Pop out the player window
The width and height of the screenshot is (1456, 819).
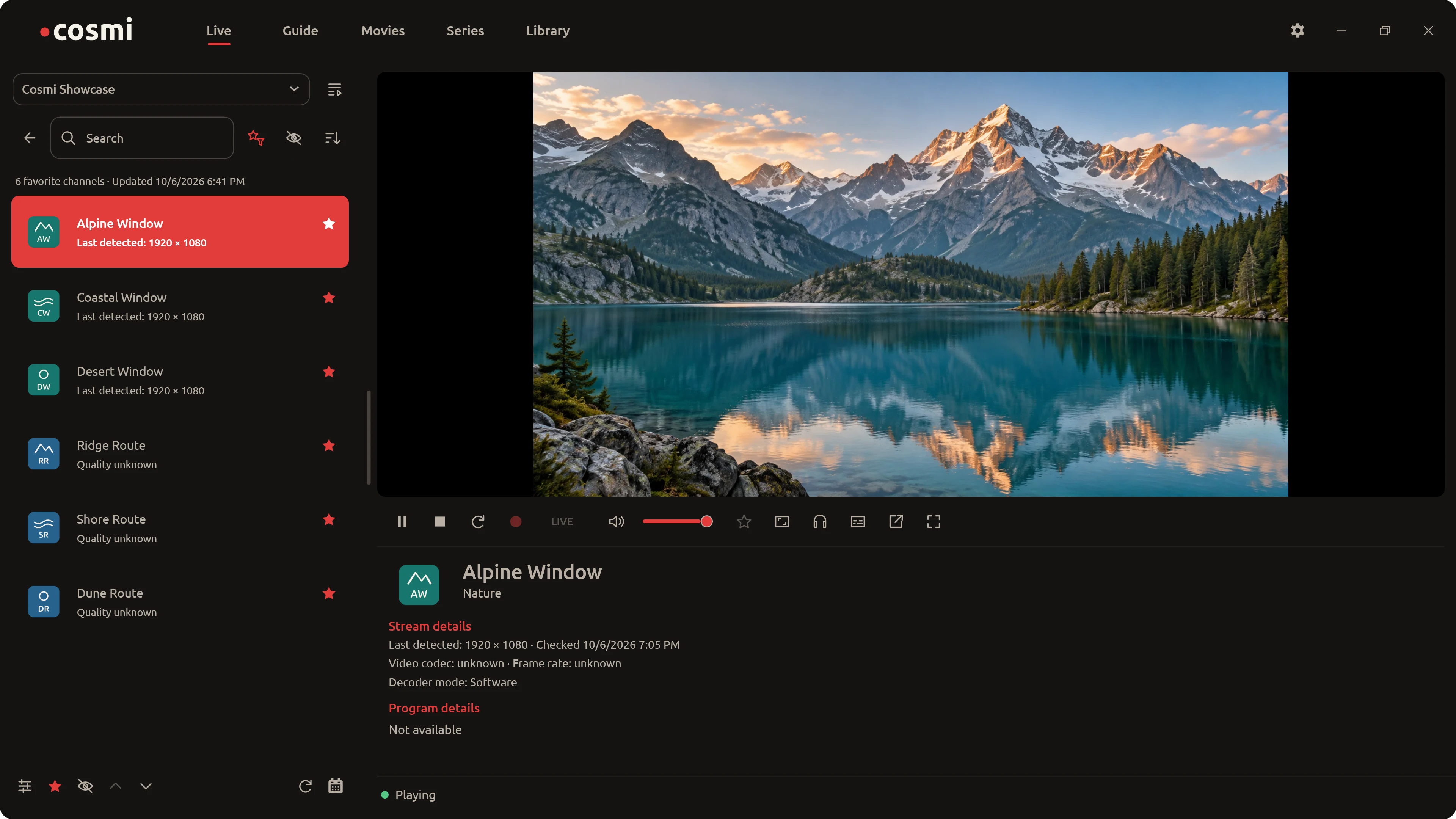pos(895,521)
